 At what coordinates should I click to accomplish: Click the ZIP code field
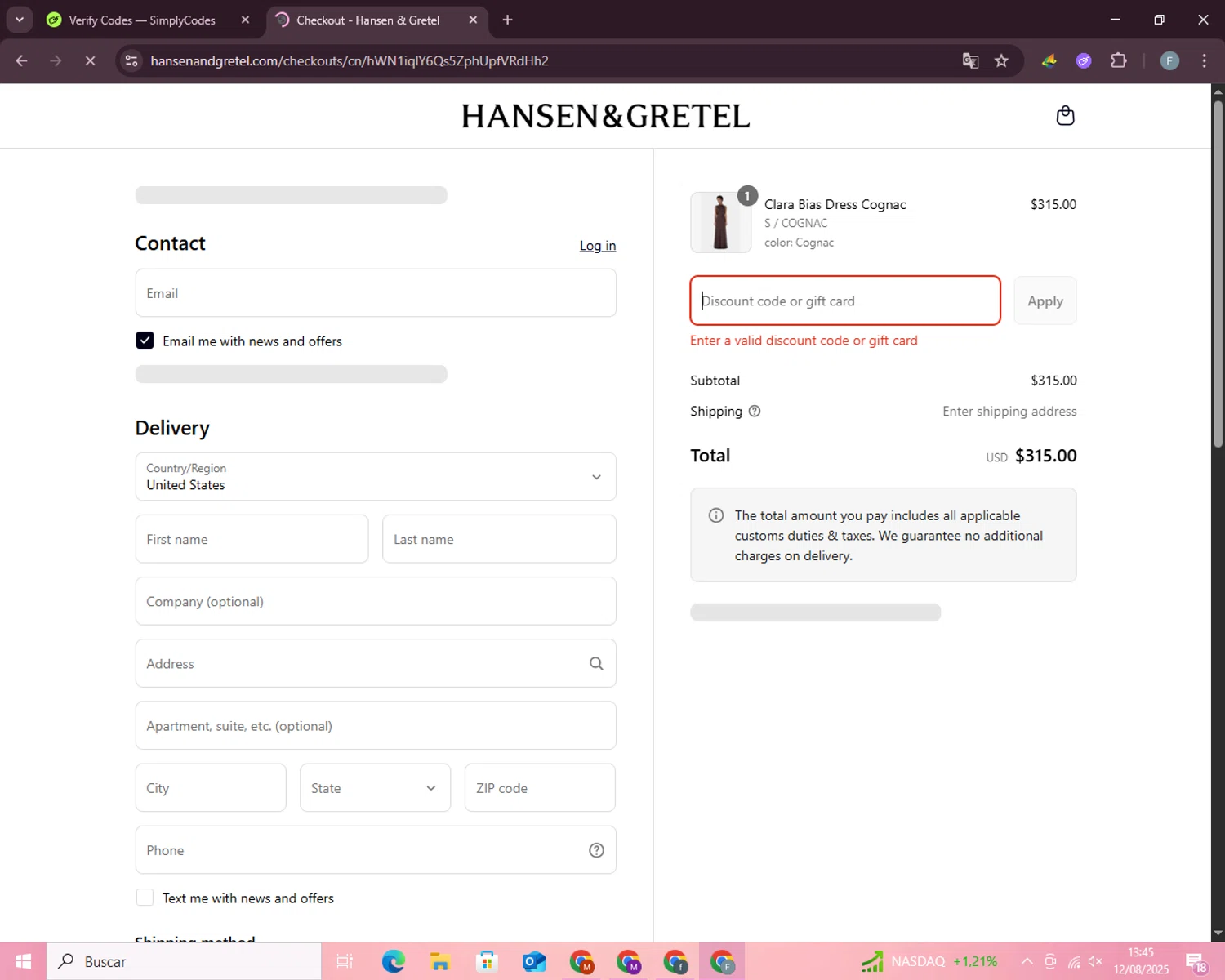click(x=540, y=787)
